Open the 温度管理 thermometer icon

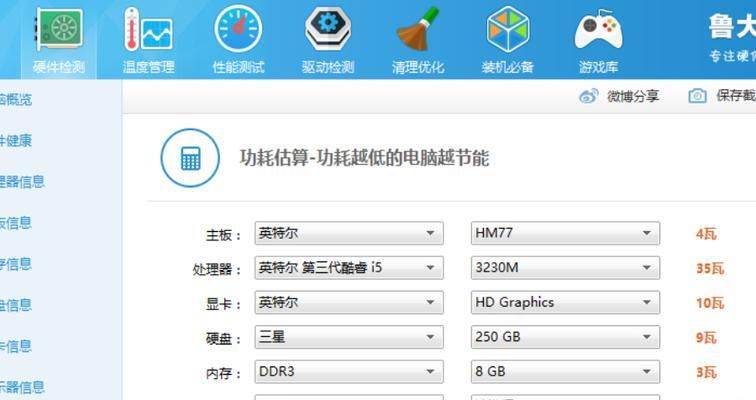(x=148, y=29)
